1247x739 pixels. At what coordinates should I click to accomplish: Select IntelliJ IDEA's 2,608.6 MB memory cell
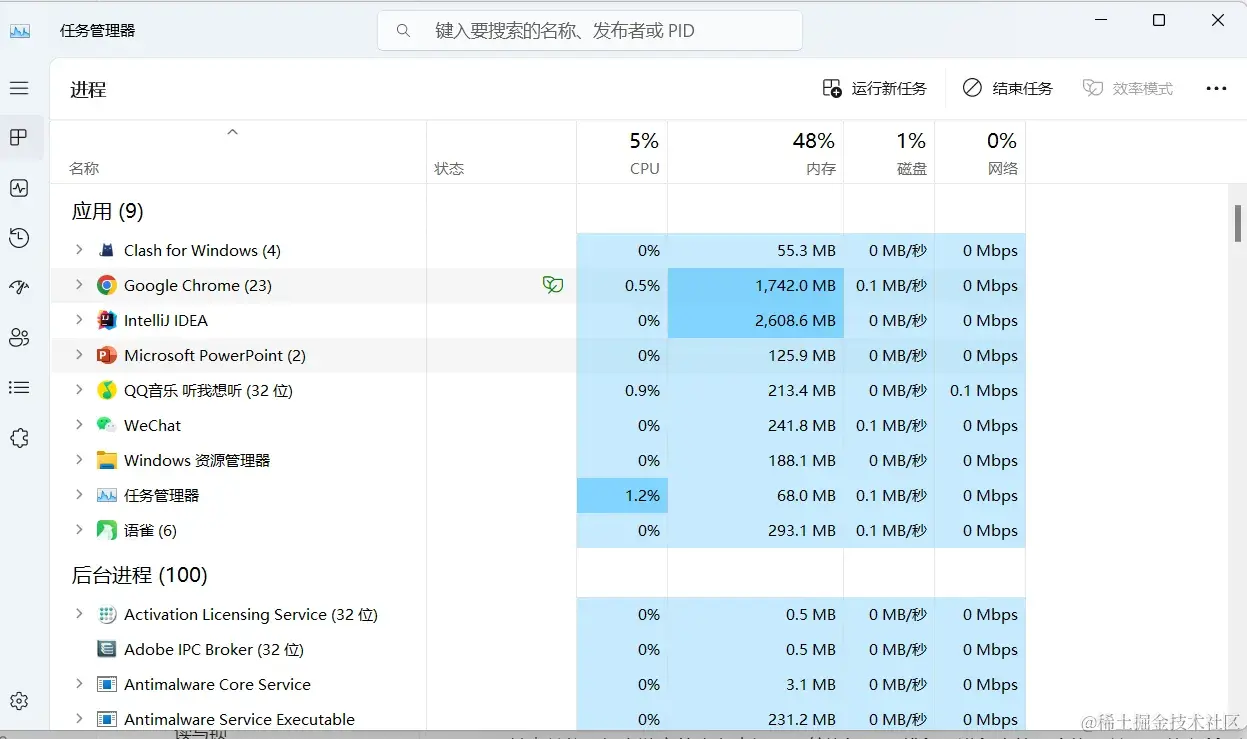756,320
